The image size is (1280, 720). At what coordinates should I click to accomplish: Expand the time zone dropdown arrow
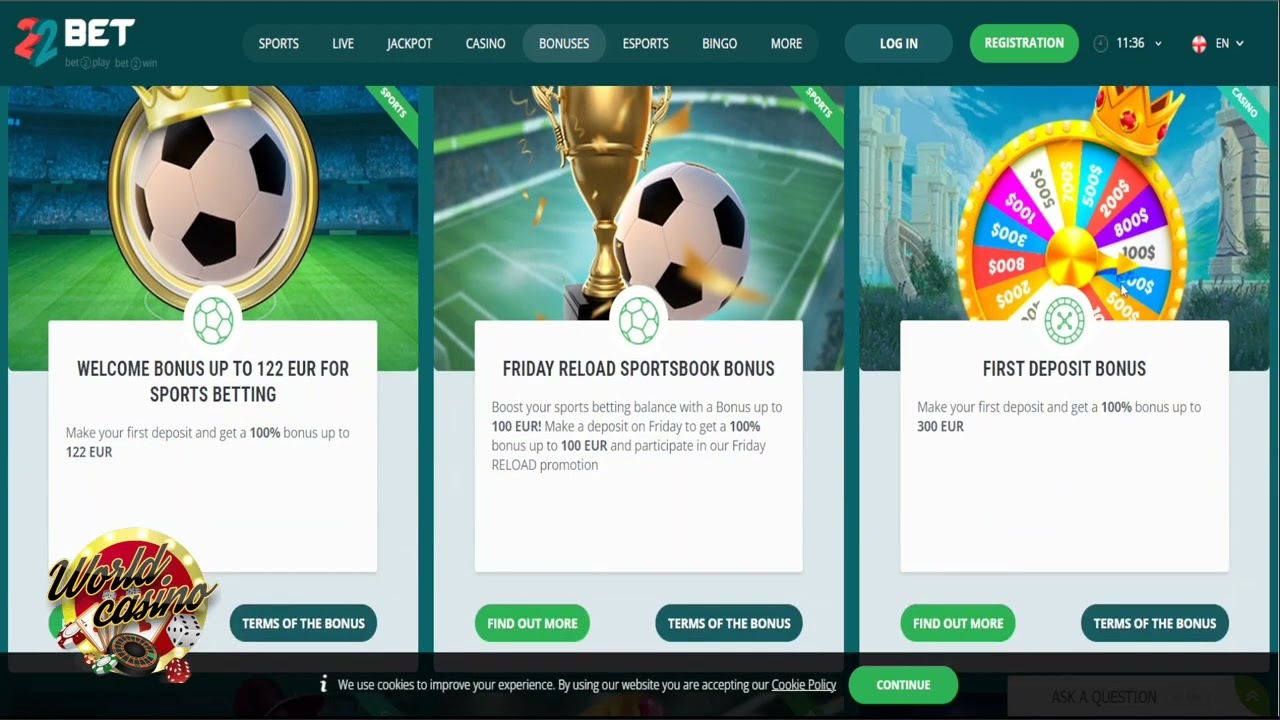(1158, 44)
